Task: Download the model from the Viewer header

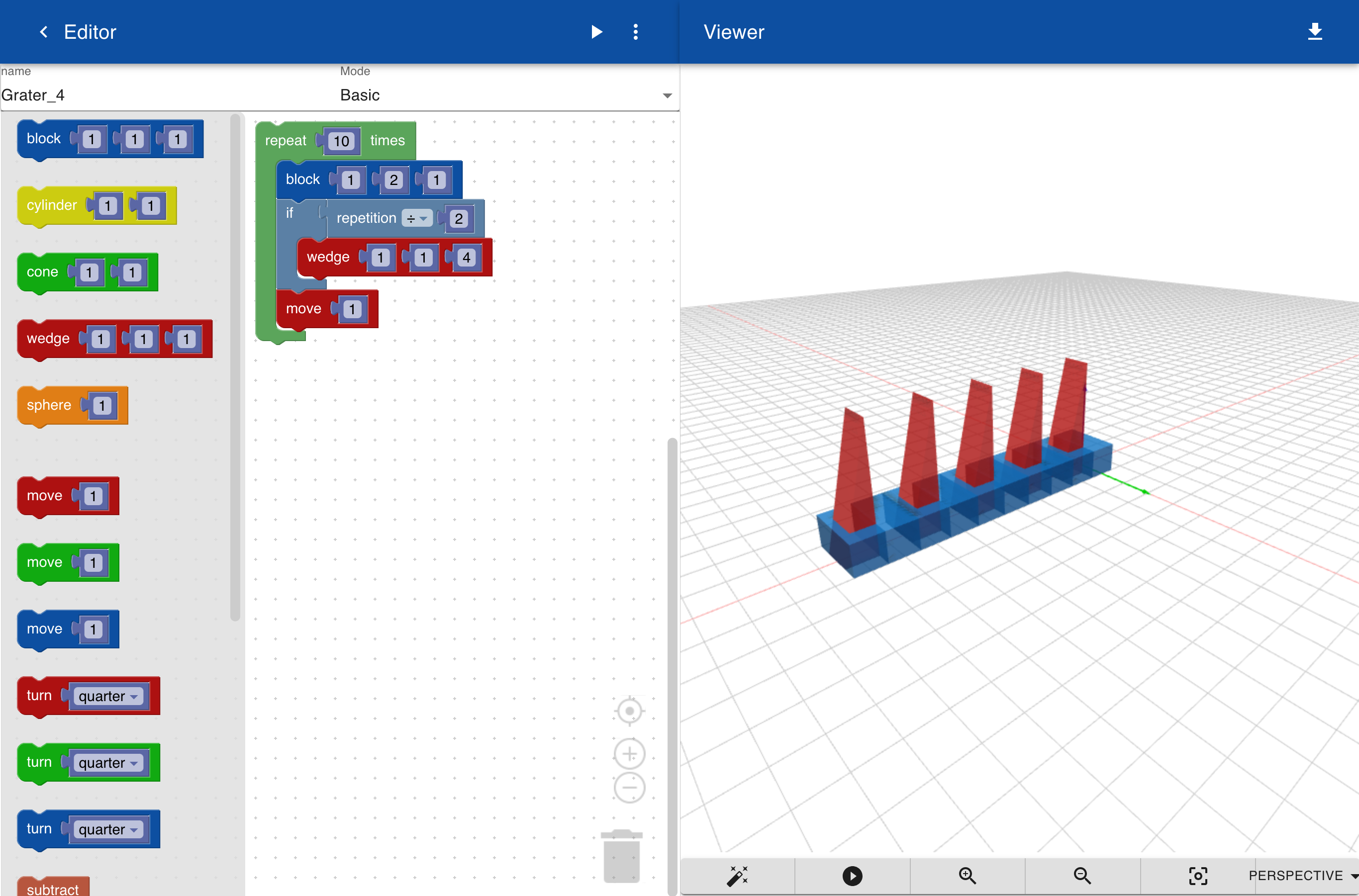Action: [1314, 32]
